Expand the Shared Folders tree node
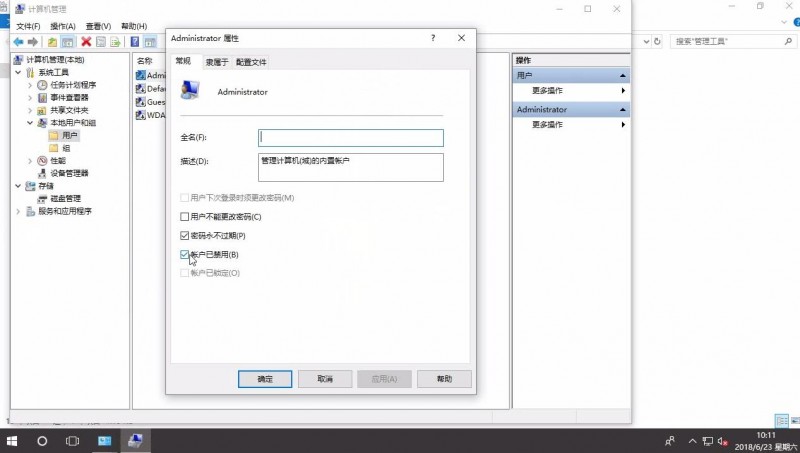Image resolution: width=800 pixels, height=453 pixels. tap(30, 110)
